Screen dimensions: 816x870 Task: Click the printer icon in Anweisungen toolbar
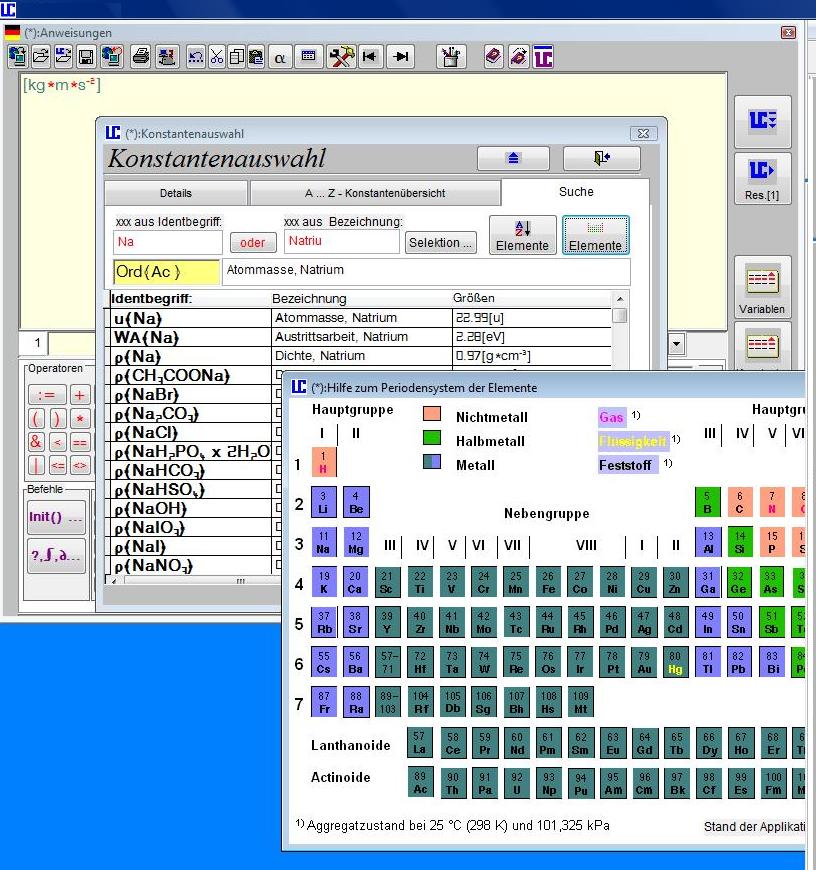[141, 57]
